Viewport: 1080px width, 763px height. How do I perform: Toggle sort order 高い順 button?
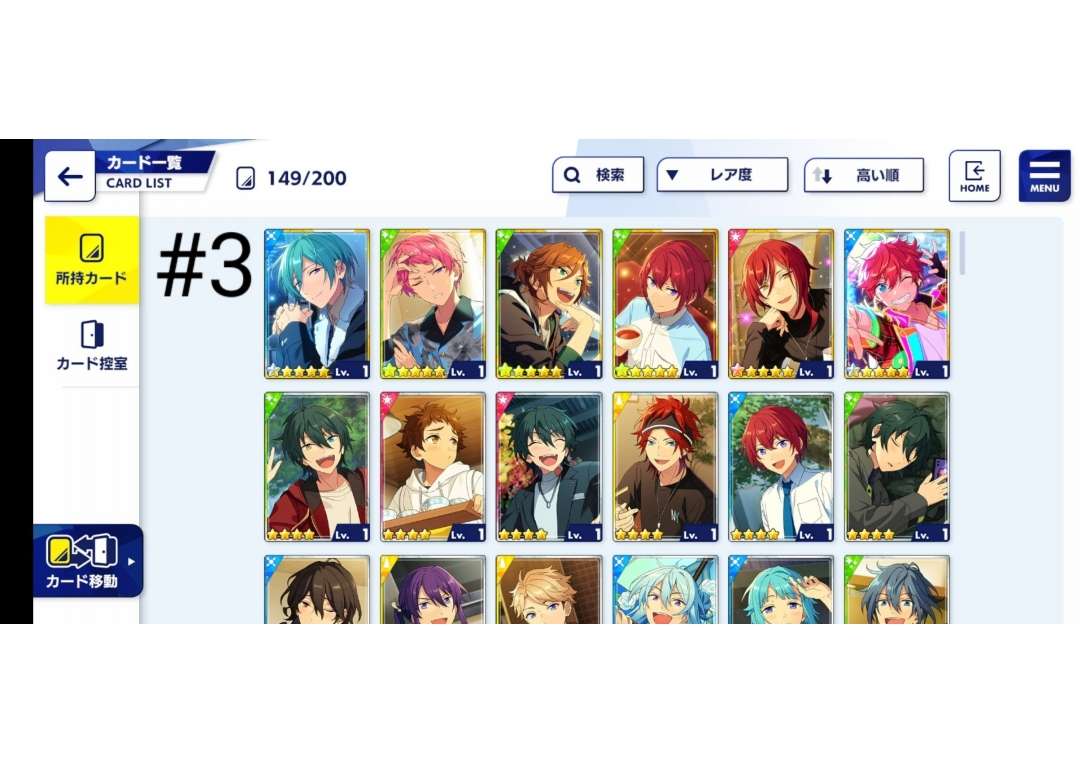tap(864, 175)
